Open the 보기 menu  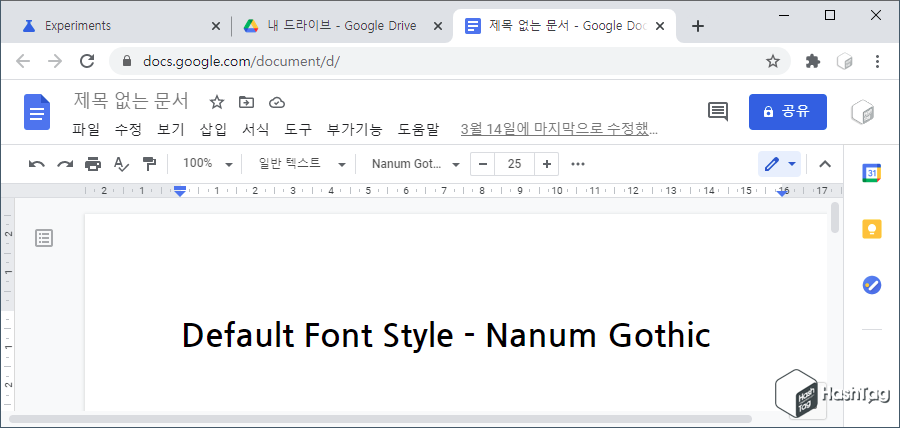click(170, 130)
